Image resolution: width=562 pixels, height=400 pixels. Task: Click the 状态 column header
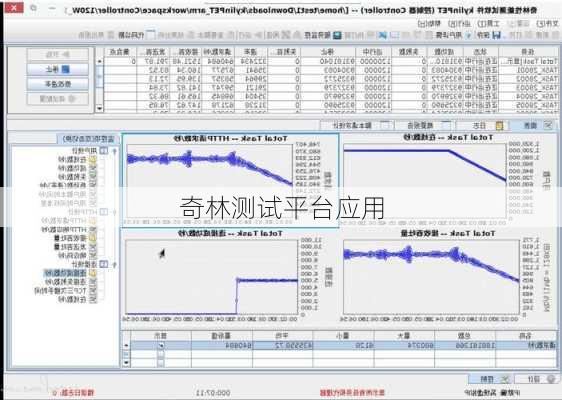[x=480, y=52]
